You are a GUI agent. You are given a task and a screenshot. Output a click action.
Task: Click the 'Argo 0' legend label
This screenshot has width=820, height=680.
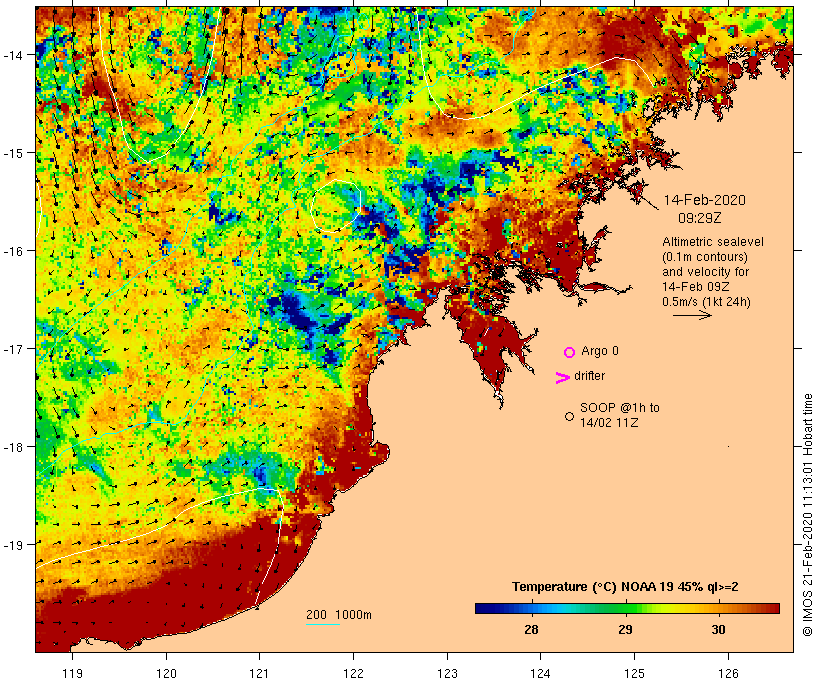click(x=600, y=351)
